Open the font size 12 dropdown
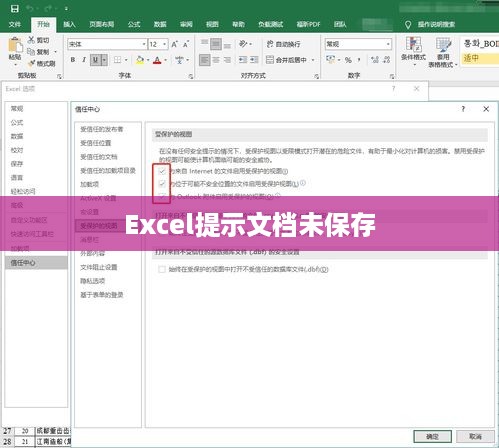 [x=164, y=44]
